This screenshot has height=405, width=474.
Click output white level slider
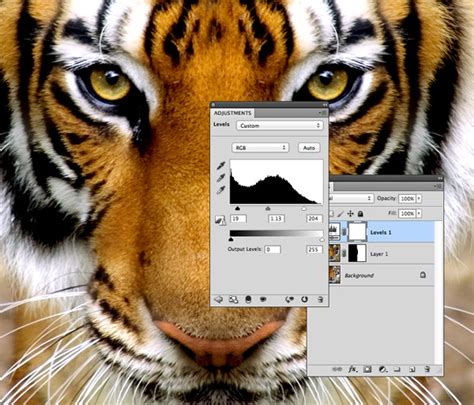pyautogui.click(x=322, y=239)
